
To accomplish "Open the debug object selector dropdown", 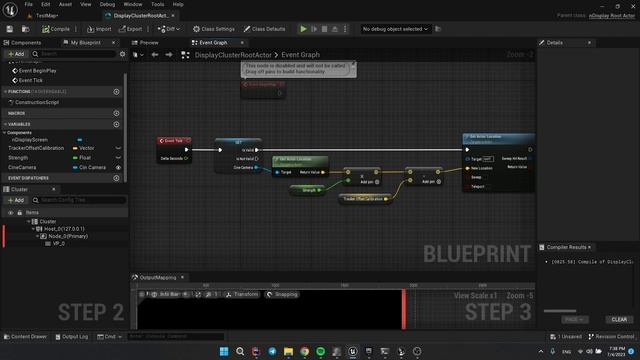I will 395,29.
